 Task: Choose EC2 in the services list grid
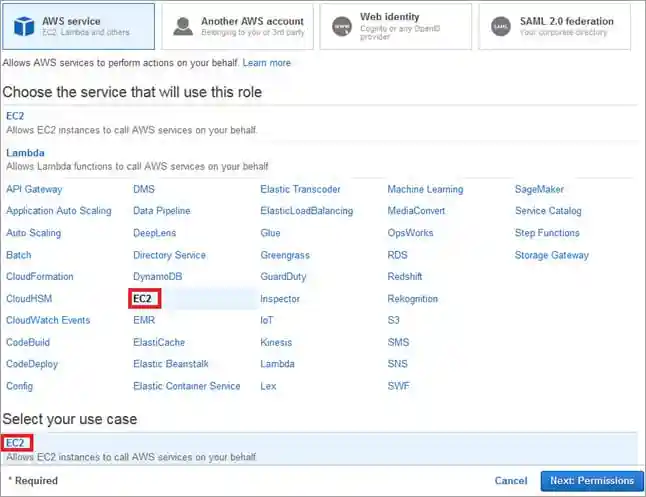pyautogui.click(x=146, y=299)
